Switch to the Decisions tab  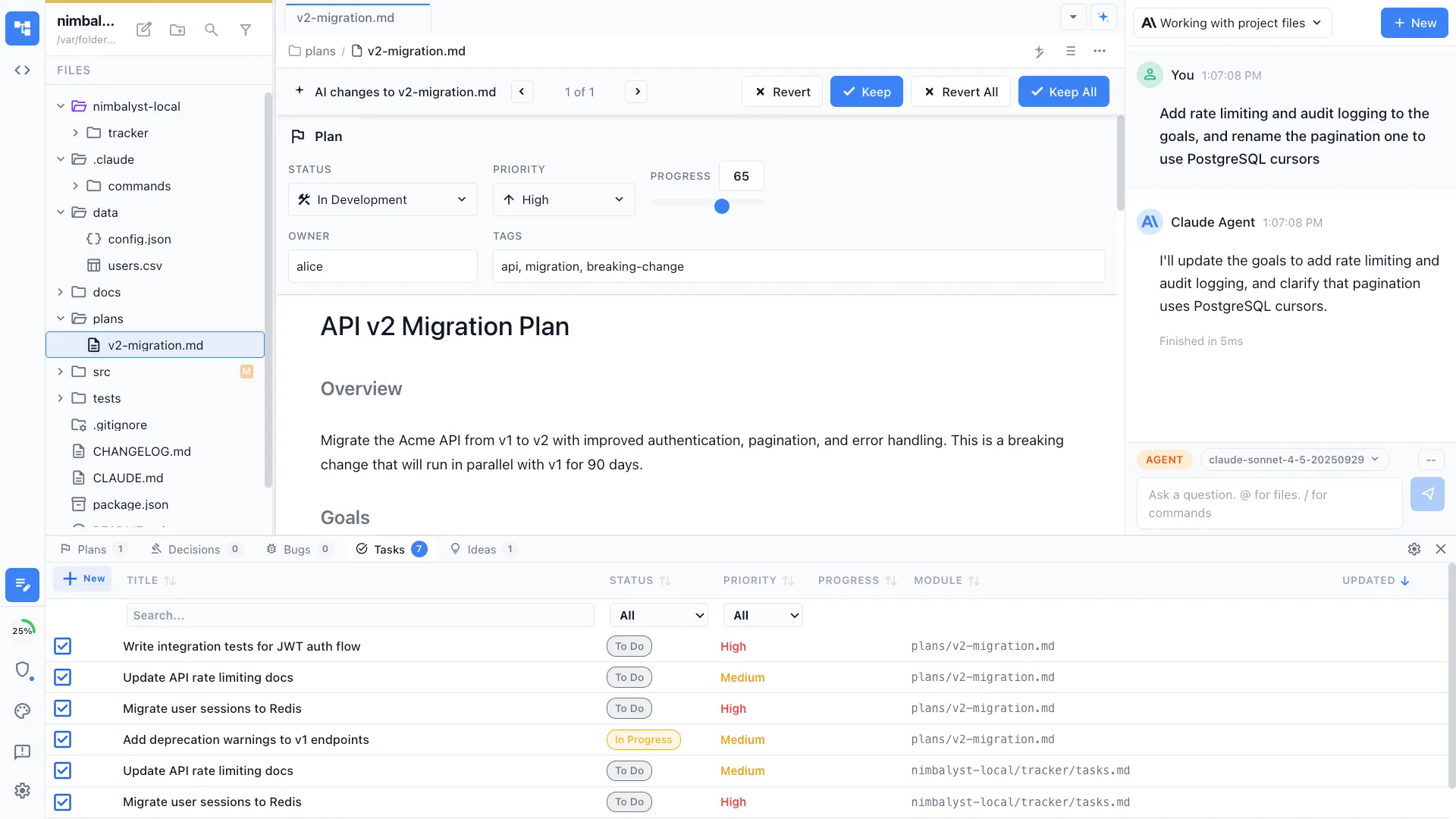click(x=193, y=548)
